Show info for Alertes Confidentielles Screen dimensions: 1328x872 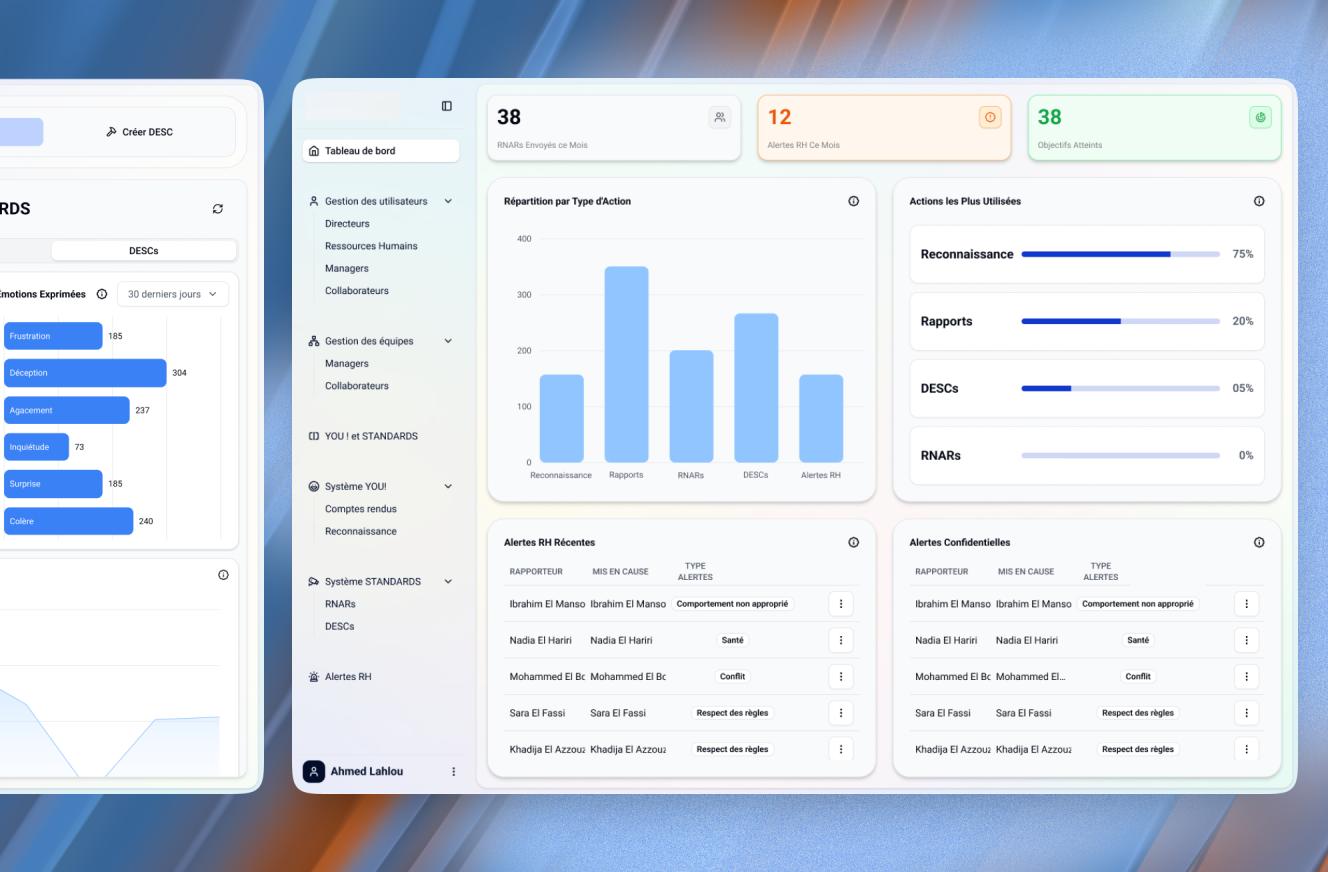point(1258,542)
